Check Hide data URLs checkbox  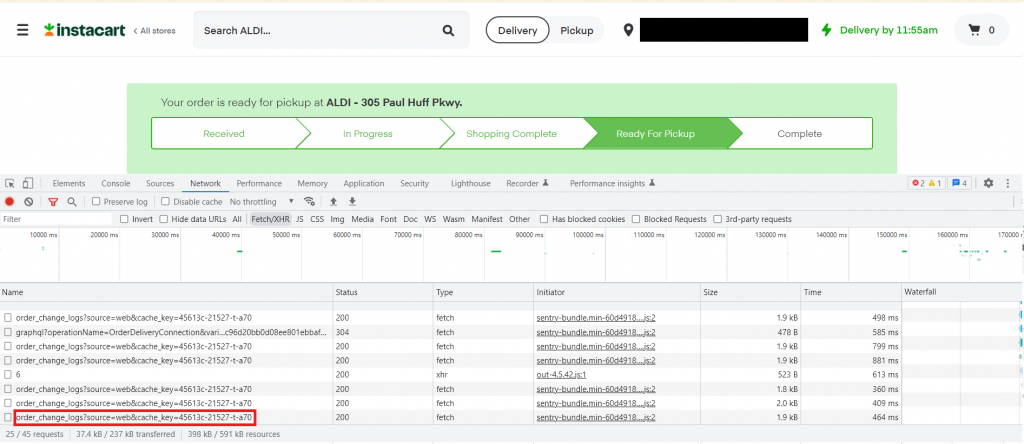[164, 219]
